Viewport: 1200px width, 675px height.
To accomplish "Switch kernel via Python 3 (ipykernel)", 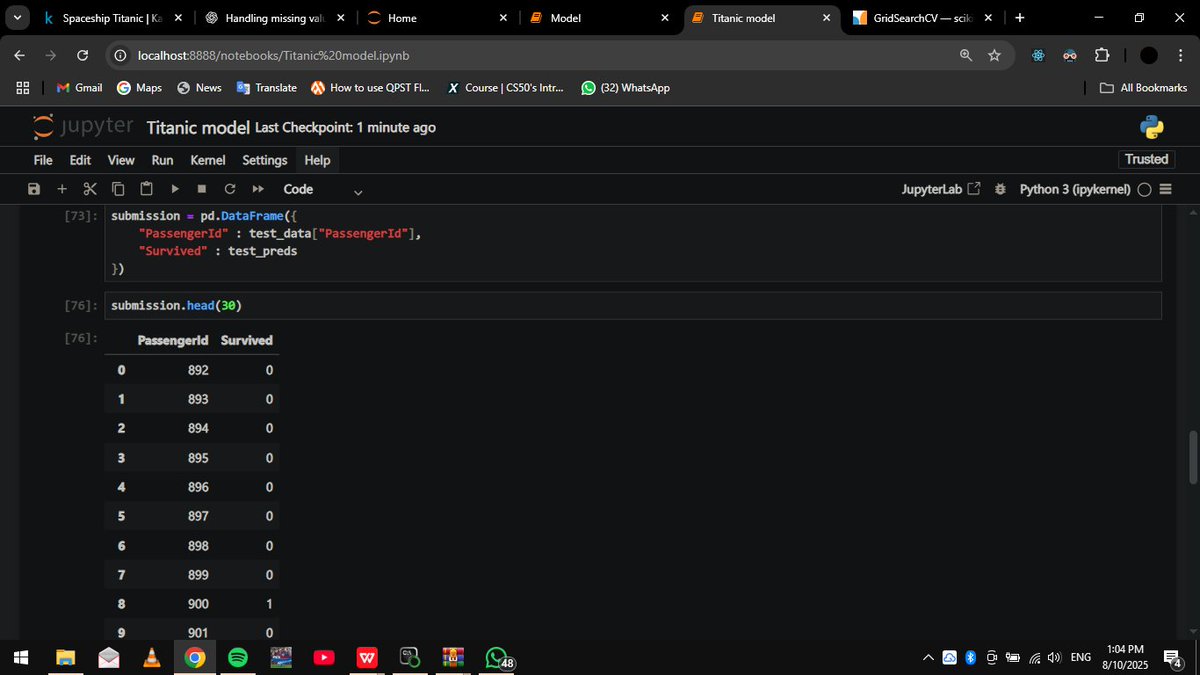I will tap(1075, 189).
